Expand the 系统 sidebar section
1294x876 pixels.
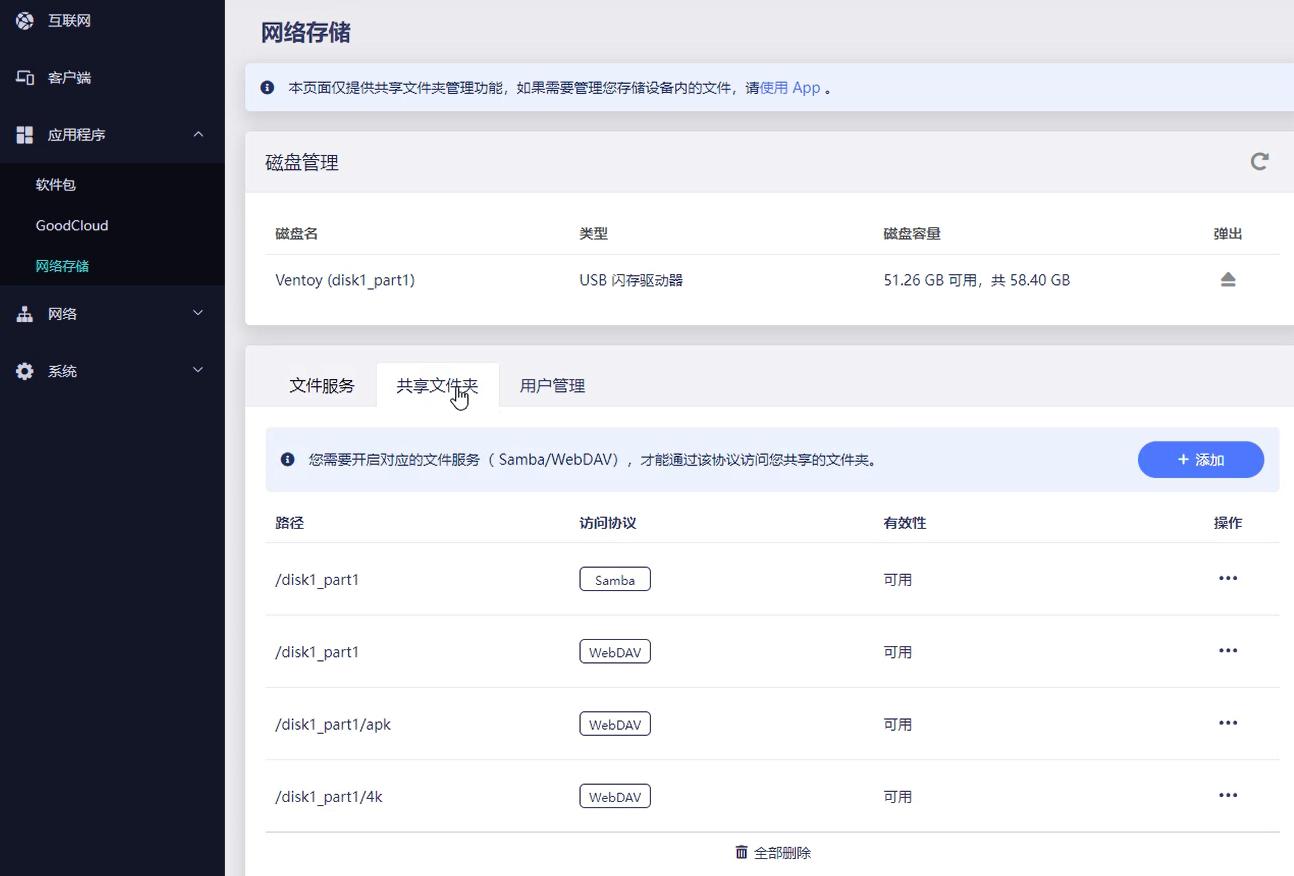pyautogui.click(x=198, y=370)
